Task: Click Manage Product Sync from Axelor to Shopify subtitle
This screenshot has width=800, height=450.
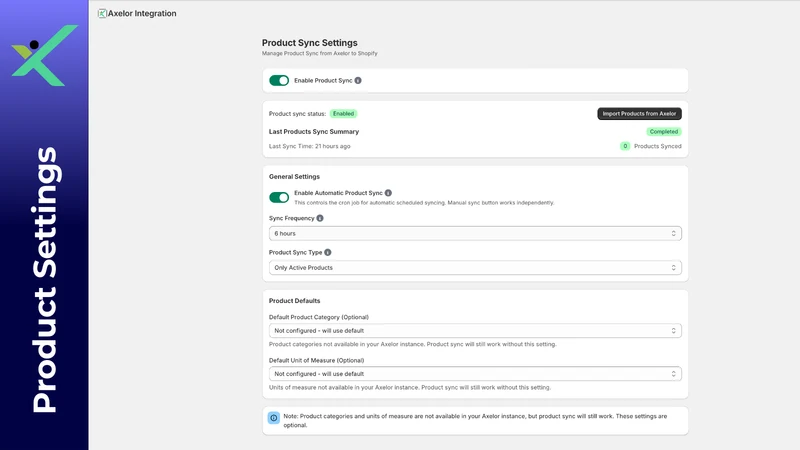Action: tap(319, 53)
